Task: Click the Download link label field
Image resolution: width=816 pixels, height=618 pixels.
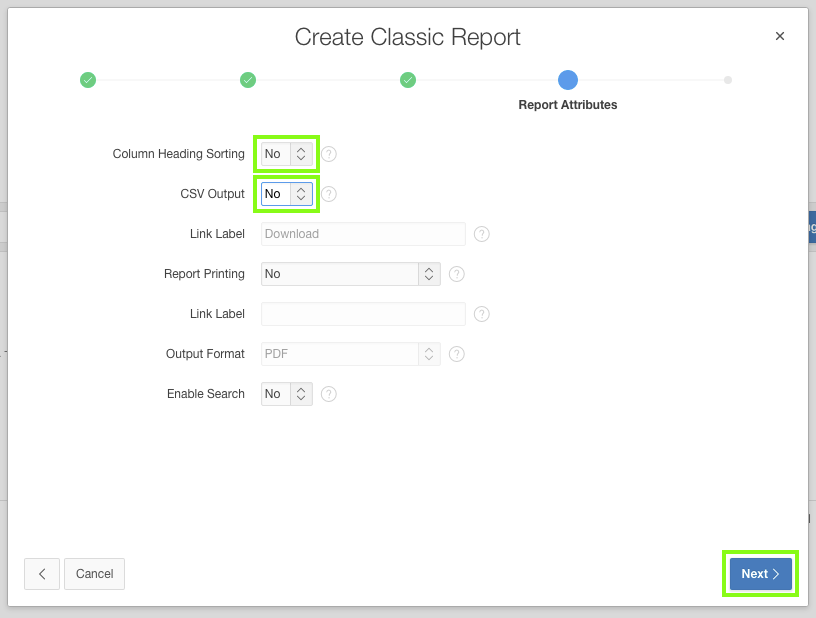Action: (x=362, y=234)
